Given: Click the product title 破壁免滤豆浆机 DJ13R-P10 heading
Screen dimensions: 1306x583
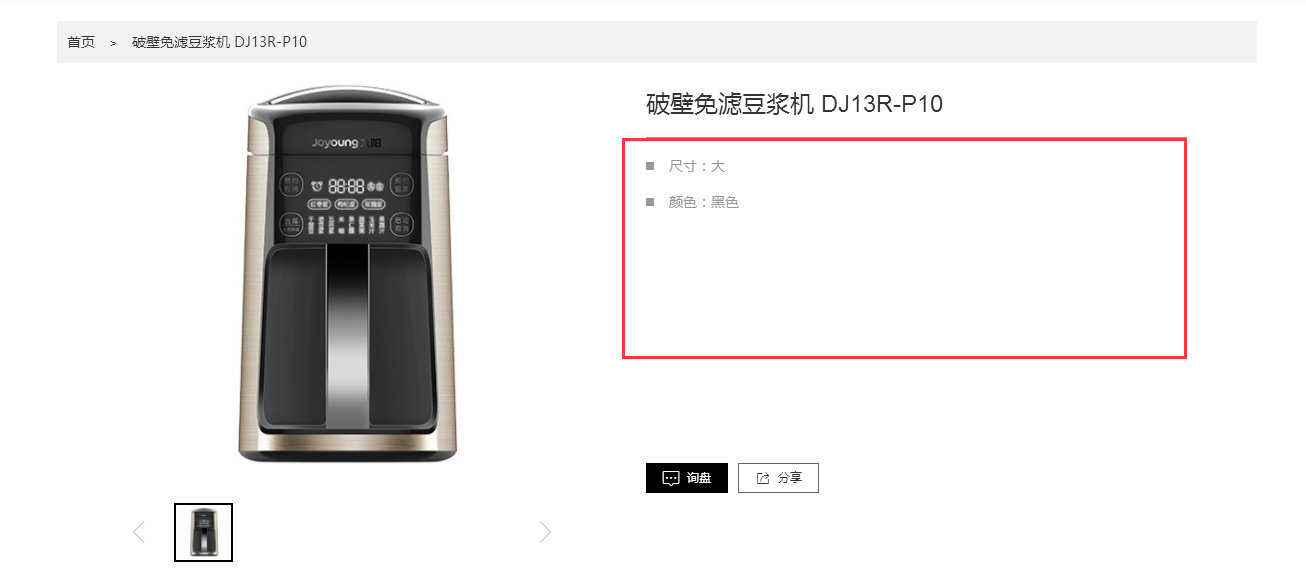Looking at the screenshot, I should click(x=795, y=104).
